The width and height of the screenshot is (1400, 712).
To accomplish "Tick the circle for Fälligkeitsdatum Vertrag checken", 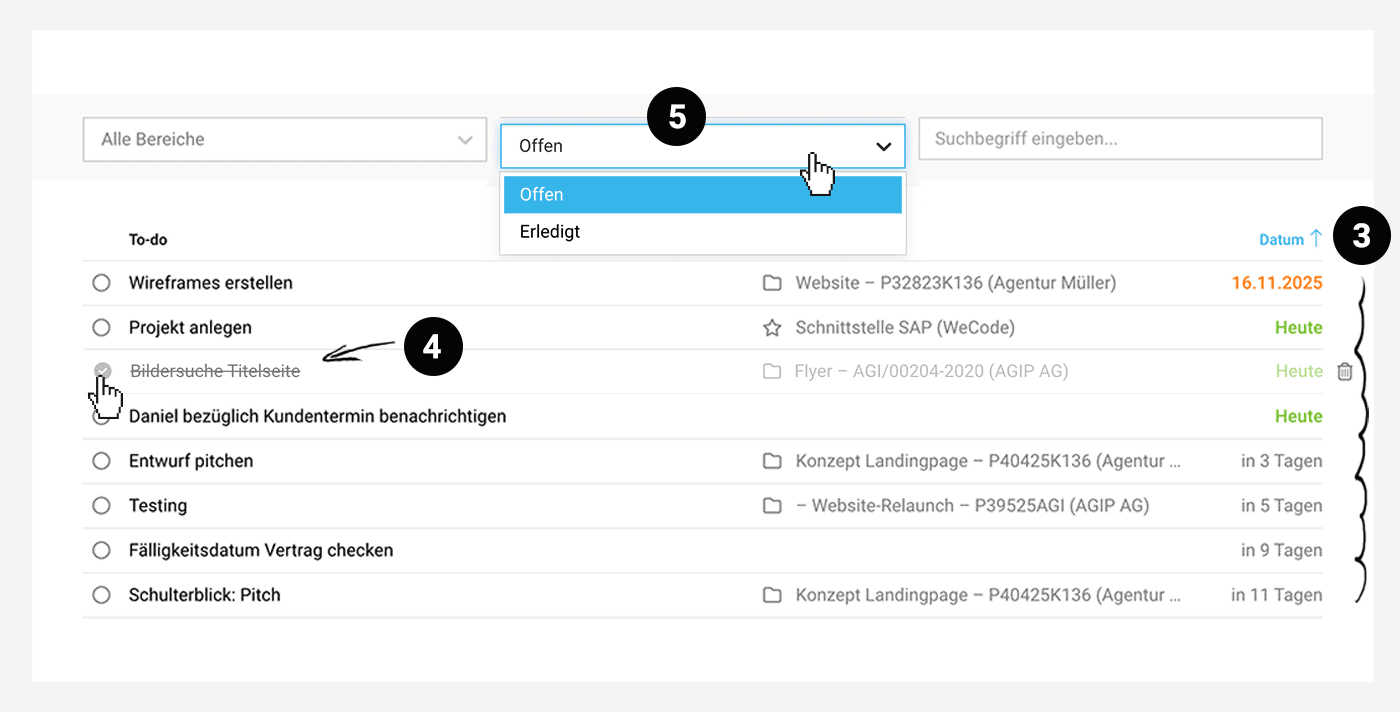I will 101,550.
